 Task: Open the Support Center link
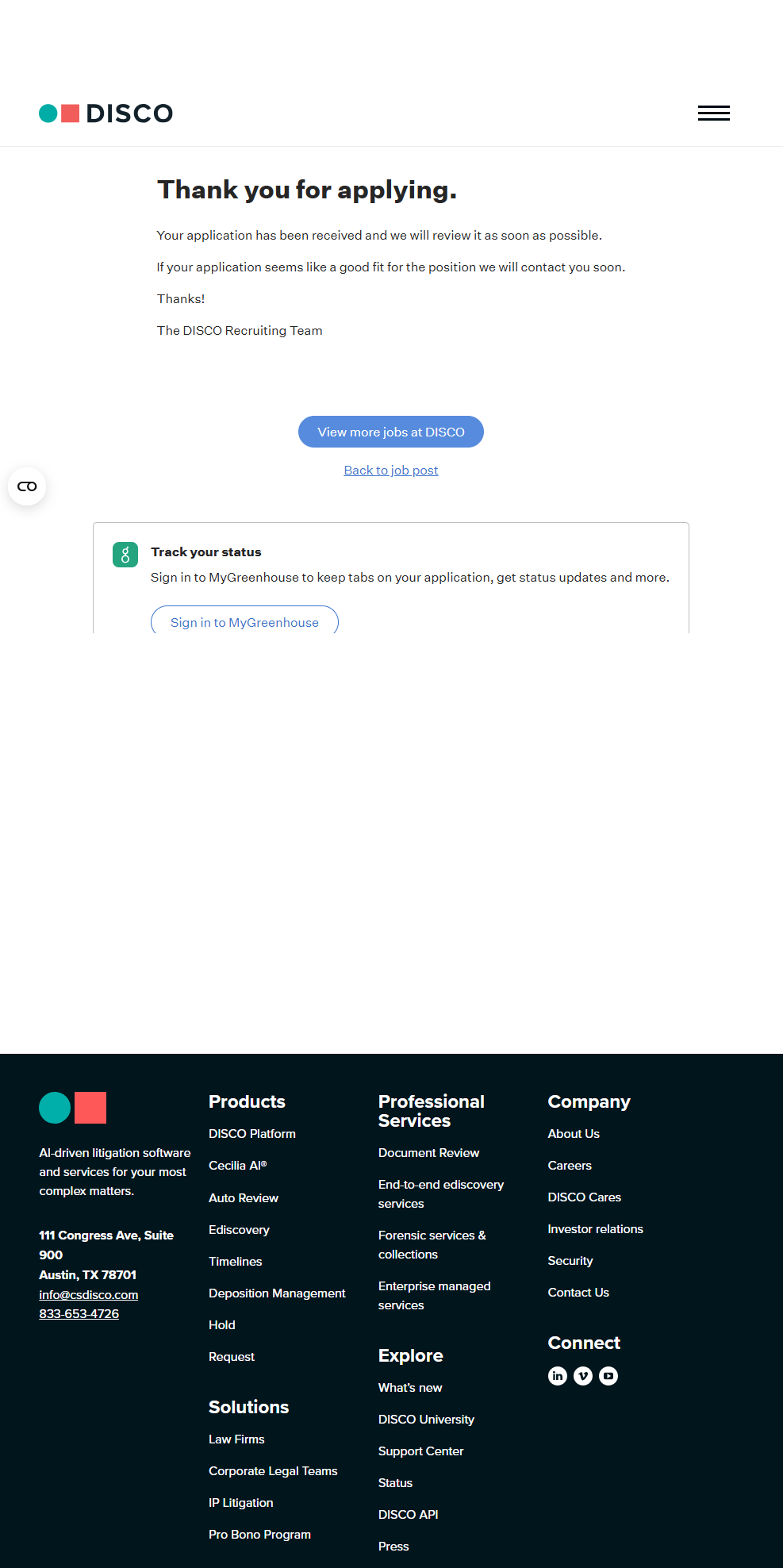point(420,1451)
